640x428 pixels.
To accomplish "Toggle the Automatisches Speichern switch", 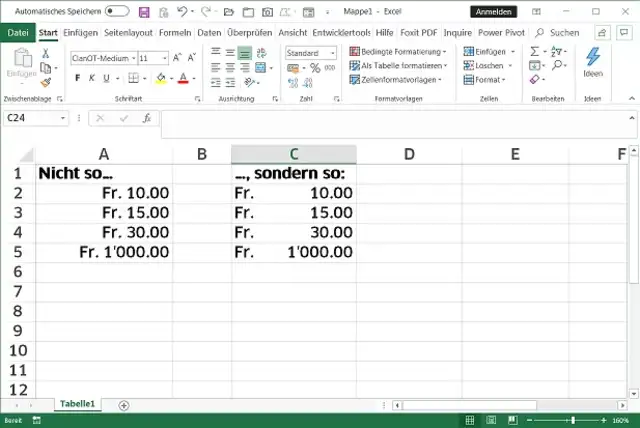I will click(x=117, y=12).
